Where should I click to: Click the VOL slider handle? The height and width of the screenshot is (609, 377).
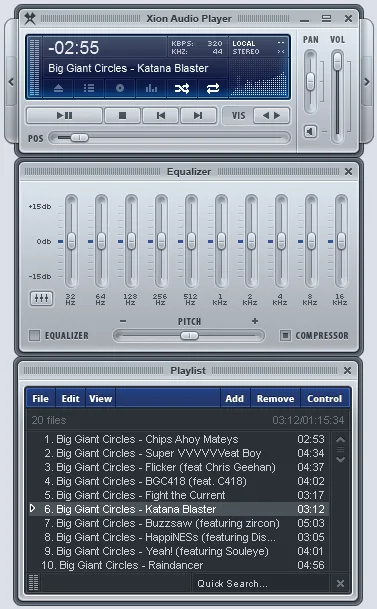point(337,61)
